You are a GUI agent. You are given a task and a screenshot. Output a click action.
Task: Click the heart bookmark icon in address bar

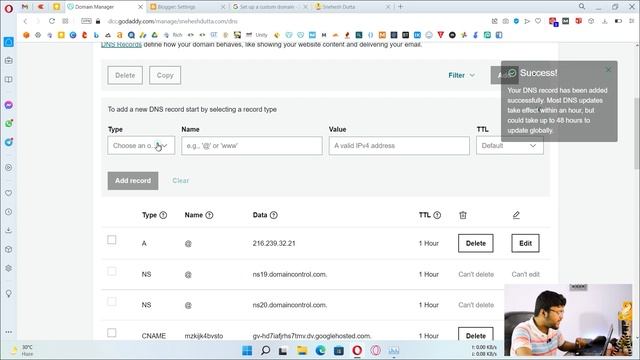538,21
